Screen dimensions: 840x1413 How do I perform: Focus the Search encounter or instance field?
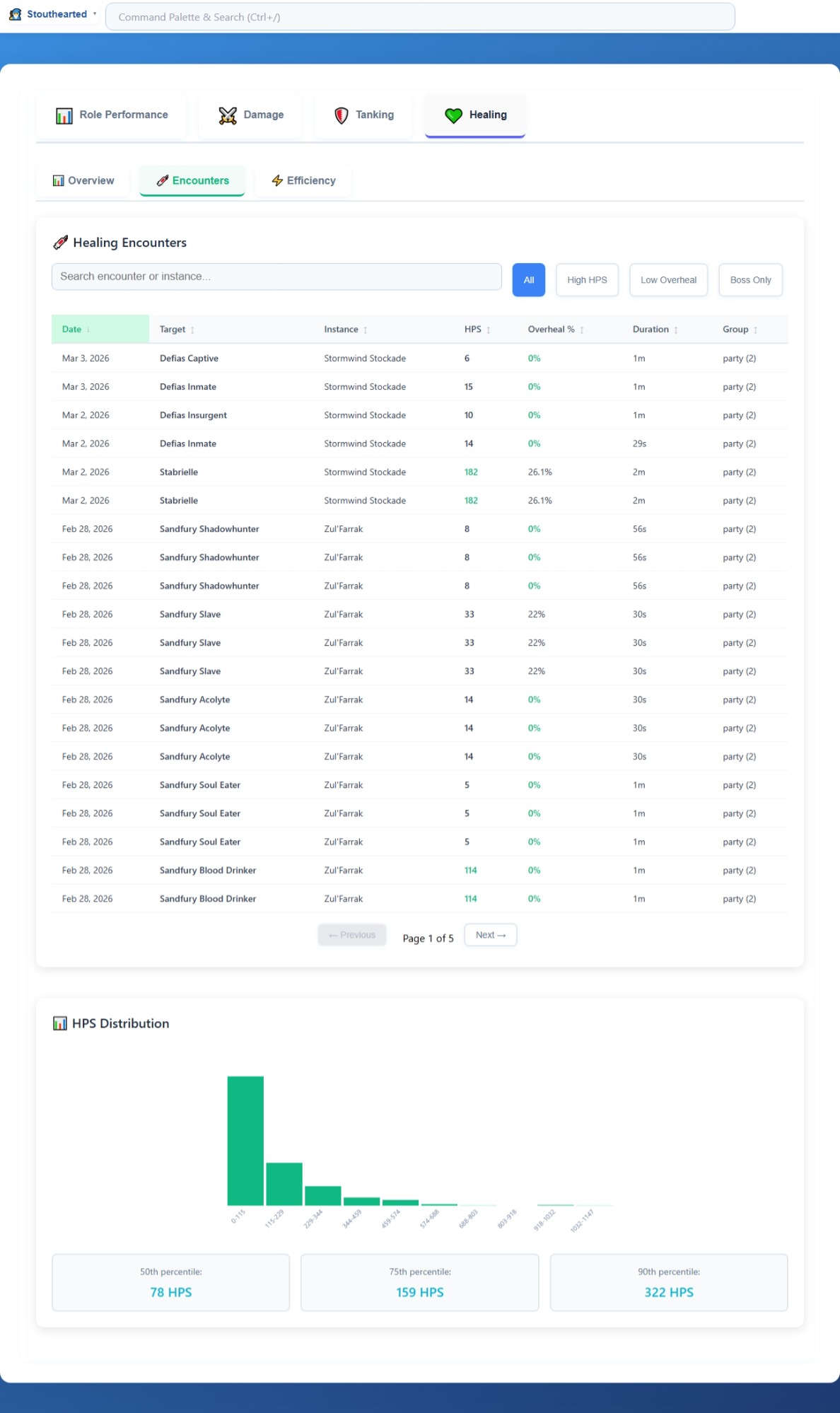click(276, 277)
